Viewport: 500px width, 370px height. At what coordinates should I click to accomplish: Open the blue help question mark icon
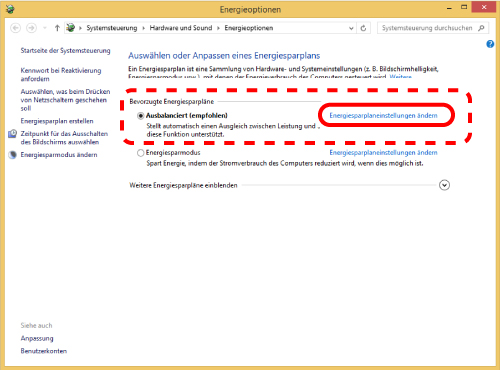click(x=490, y=44)
